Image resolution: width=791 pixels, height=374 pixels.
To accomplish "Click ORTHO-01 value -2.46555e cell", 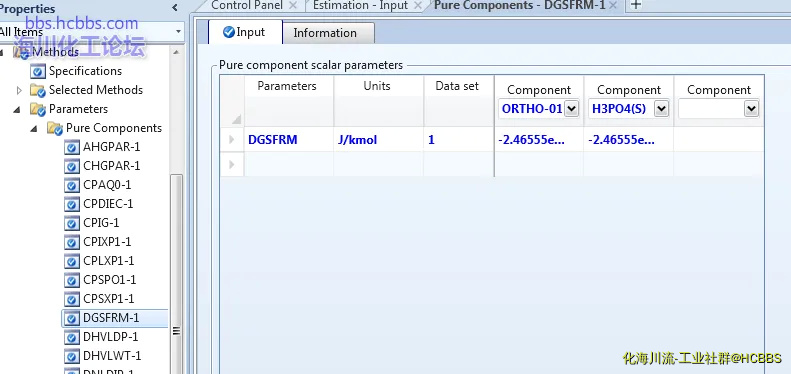I will 539,139.
